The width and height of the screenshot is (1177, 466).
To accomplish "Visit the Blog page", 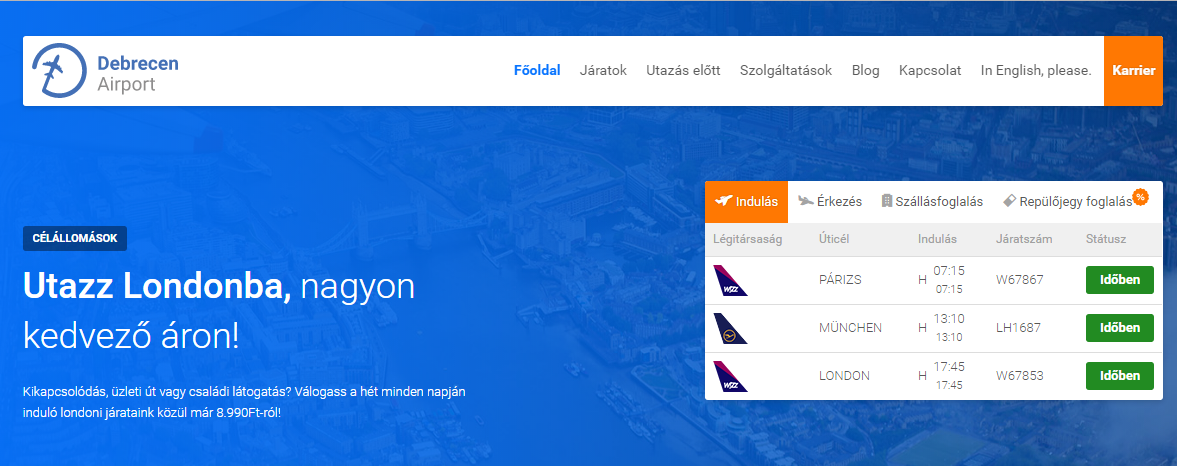I will [865, 71].
